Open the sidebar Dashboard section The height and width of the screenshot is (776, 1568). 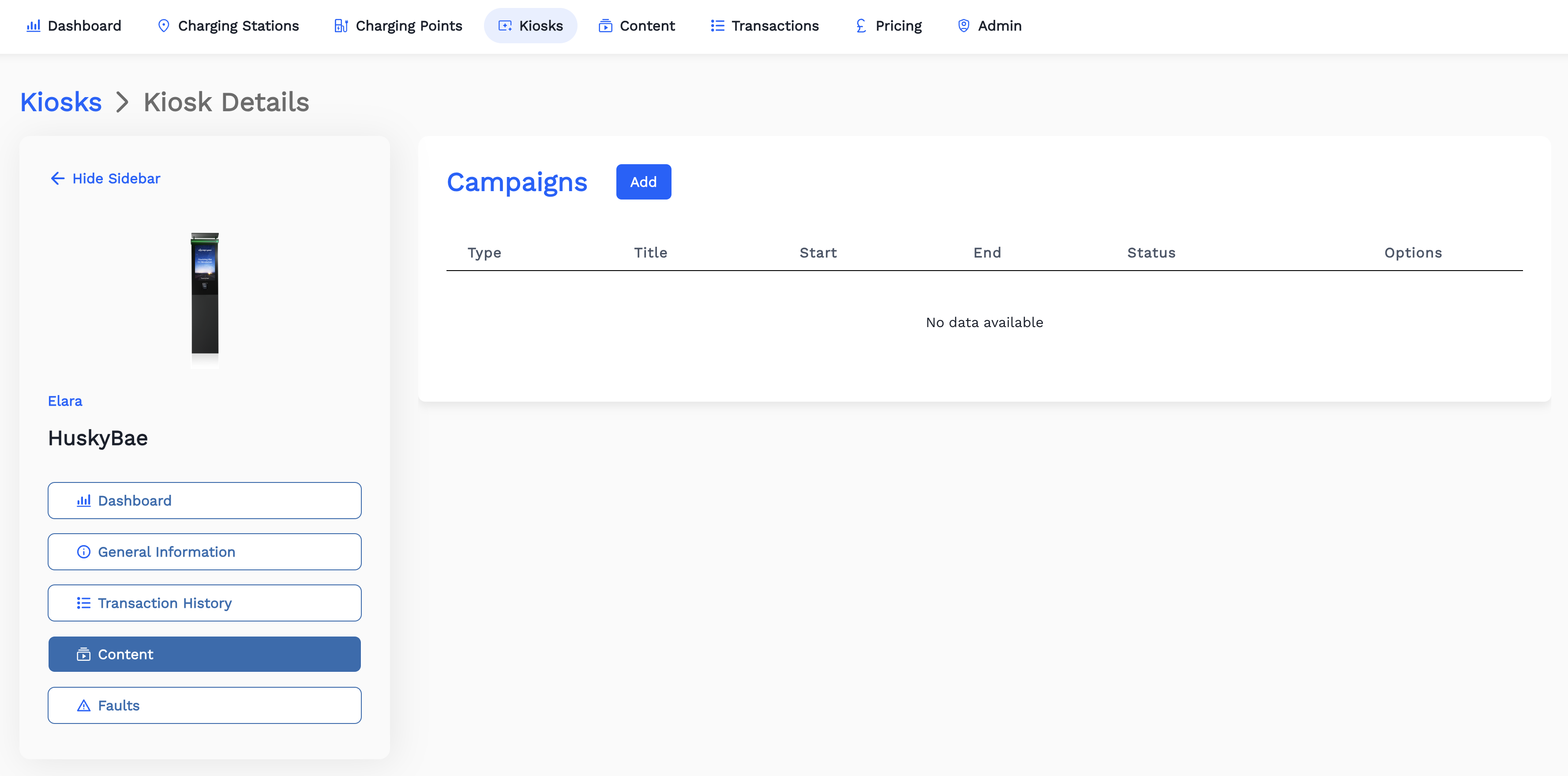coord(205,501)
